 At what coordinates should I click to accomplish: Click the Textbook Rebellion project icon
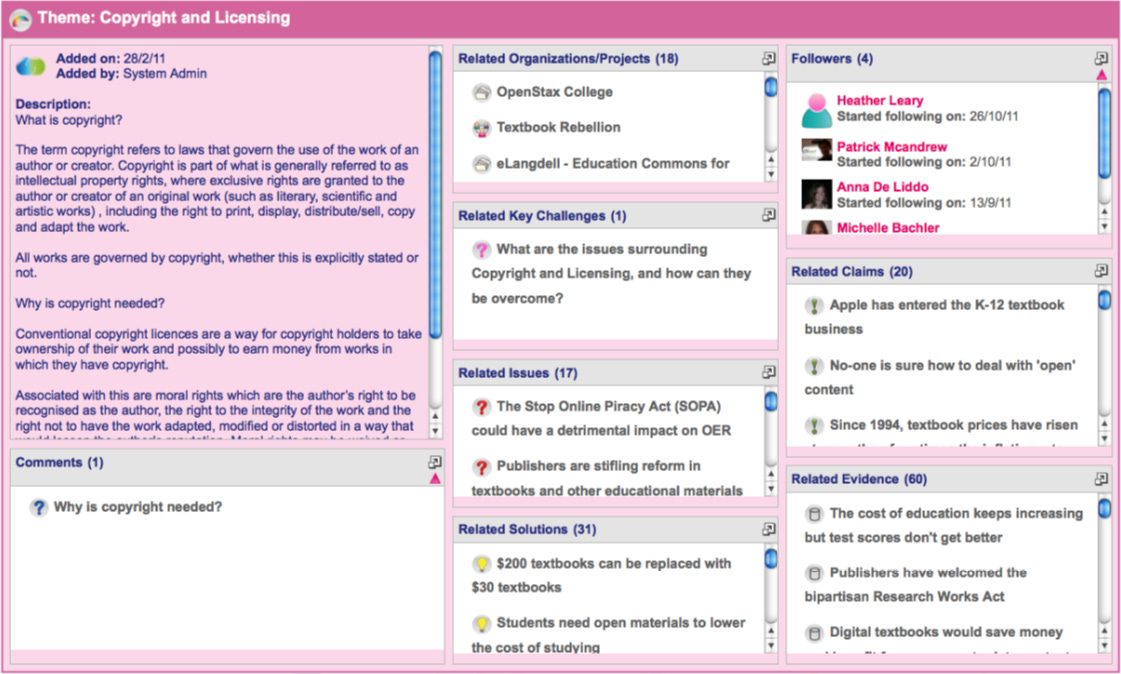482,128
